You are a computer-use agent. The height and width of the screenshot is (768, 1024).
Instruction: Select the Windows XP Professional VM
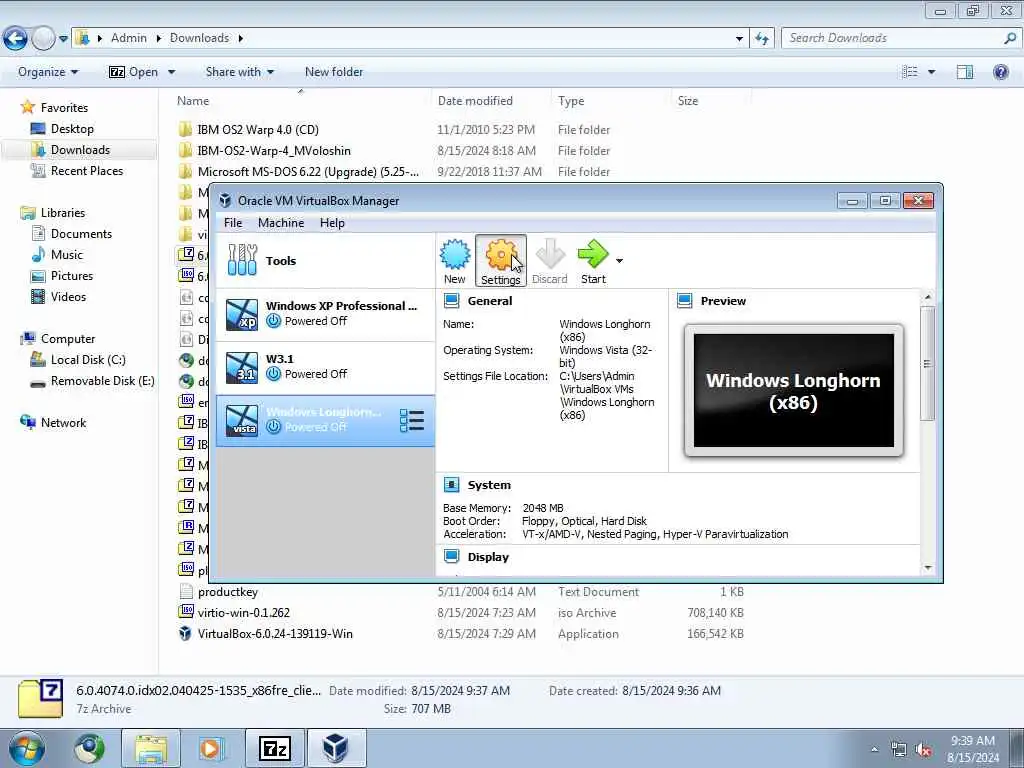(325, 314)
